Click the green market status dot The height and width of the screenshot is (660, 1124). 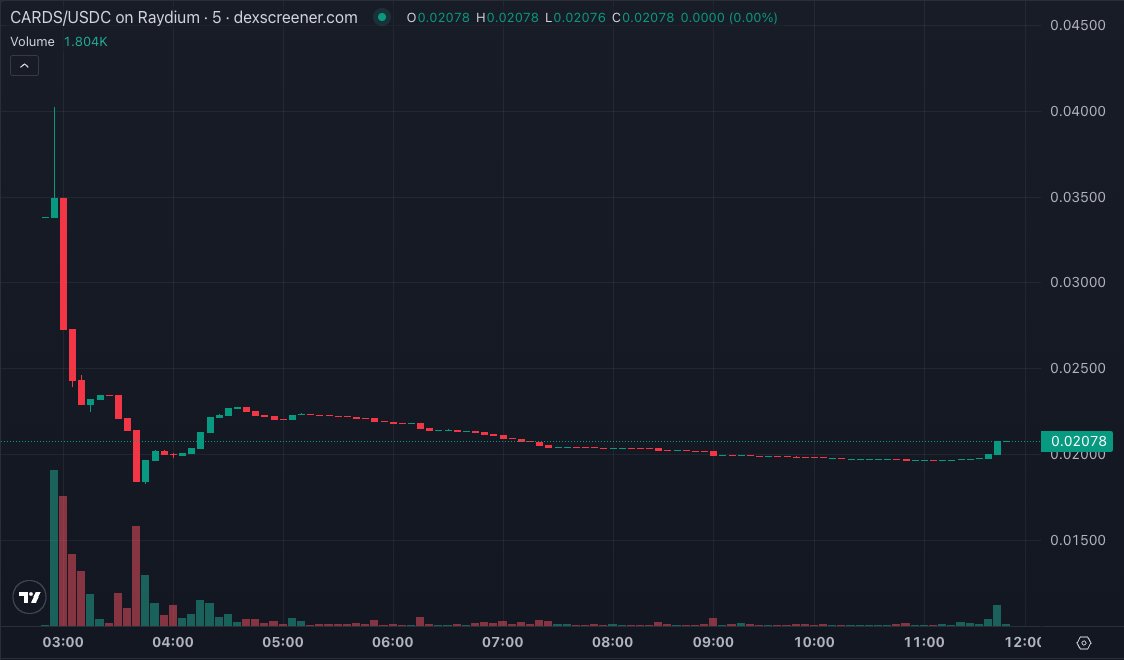pos(382,17)
